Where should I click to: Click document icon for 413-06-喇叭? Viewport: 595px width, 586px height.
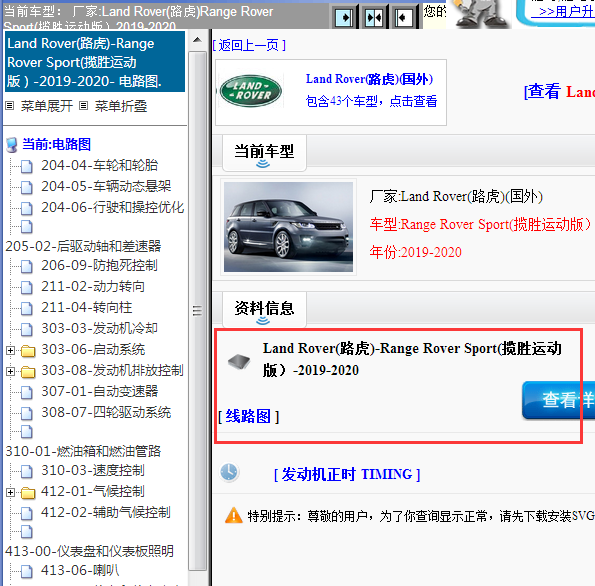tap(26, 571)
